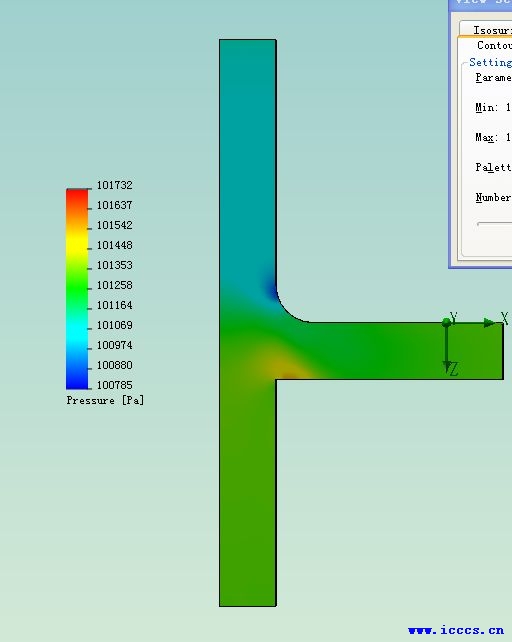Click the dark blue low-pressure spot at rounded corner
Viewport: 512px width, 642px height.
[x=271, y=289]
